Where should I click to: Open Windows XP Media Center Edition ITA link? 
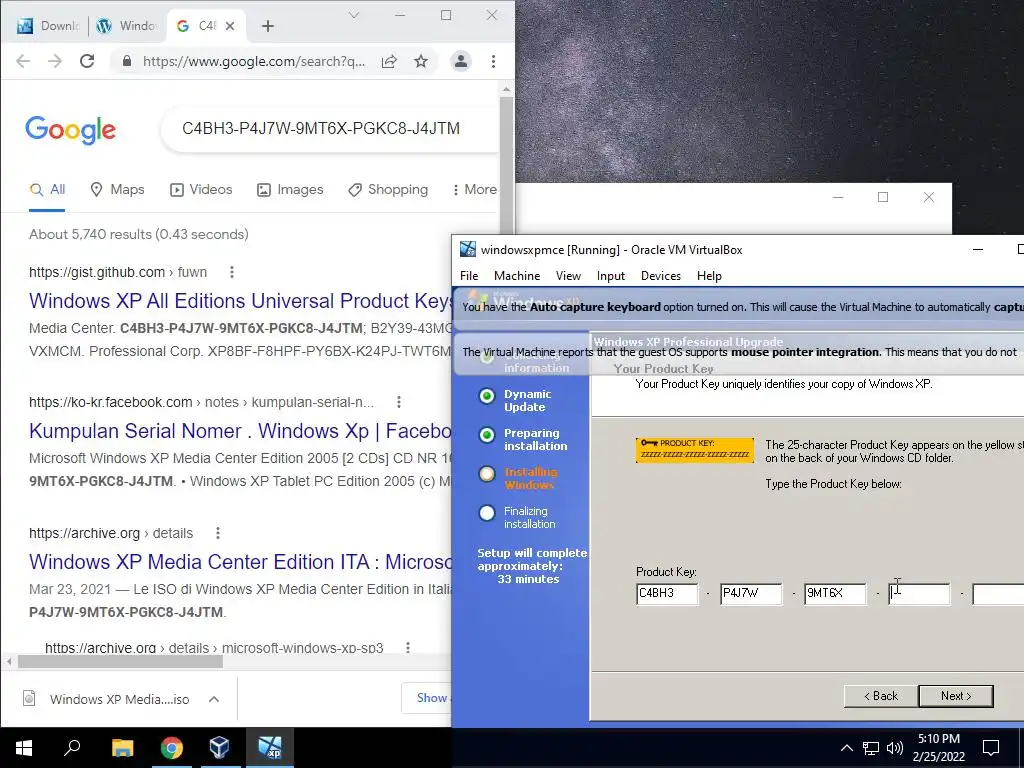coord(241,562)
